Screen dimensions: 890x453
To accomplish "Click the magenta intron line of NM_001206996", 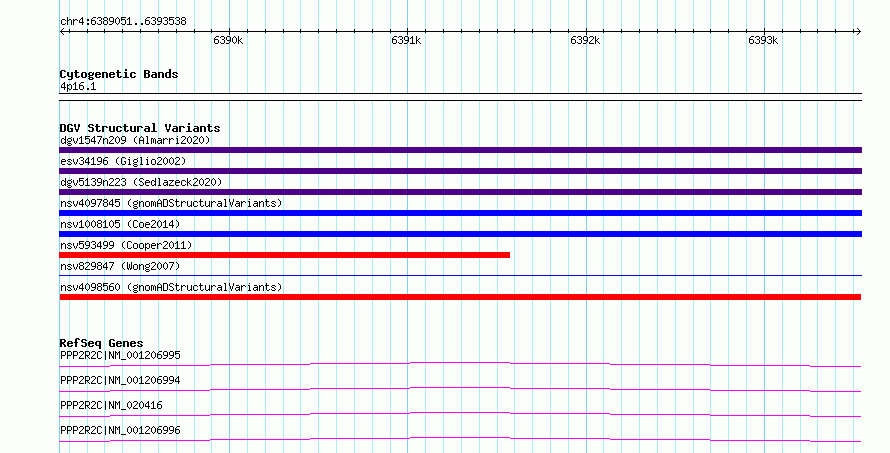I will pyautogui.click(x=460, y=438).
